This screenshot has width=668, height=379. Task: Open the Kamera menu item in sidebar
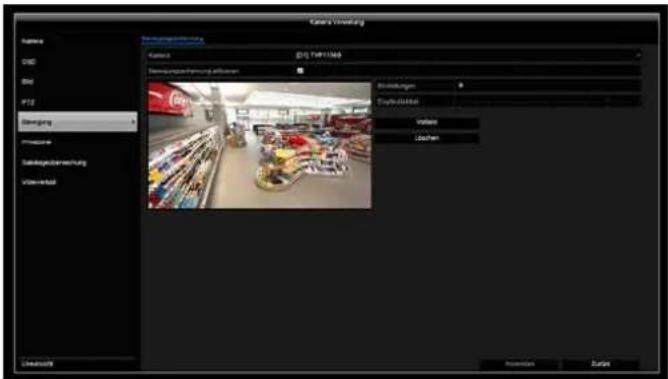click(x=33, y=41)
